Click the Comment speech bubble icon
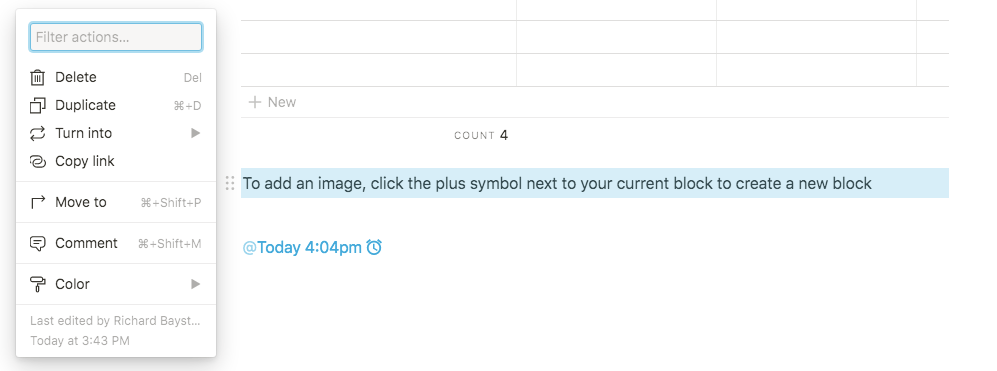 [38, 244]
